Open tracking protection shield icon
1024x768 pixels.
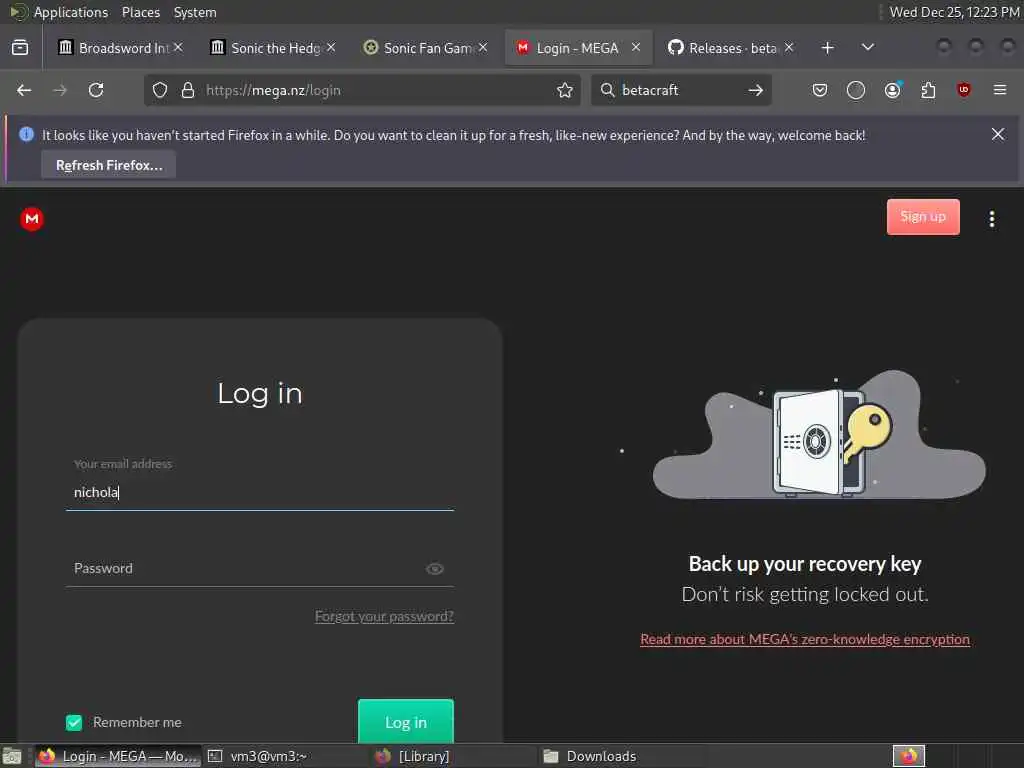click(160, 90)
